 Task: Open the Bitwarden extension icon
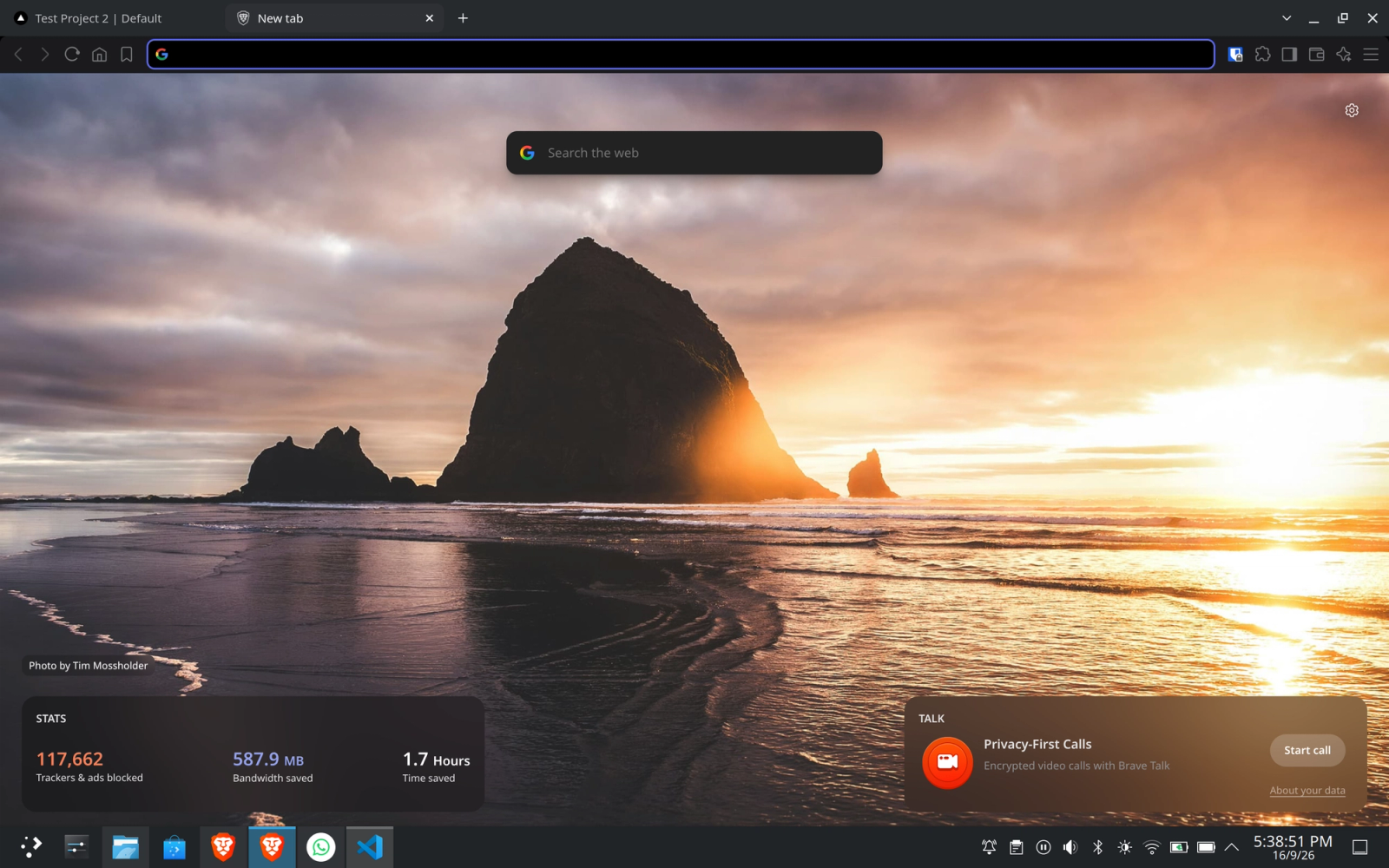pos(1235,54)
